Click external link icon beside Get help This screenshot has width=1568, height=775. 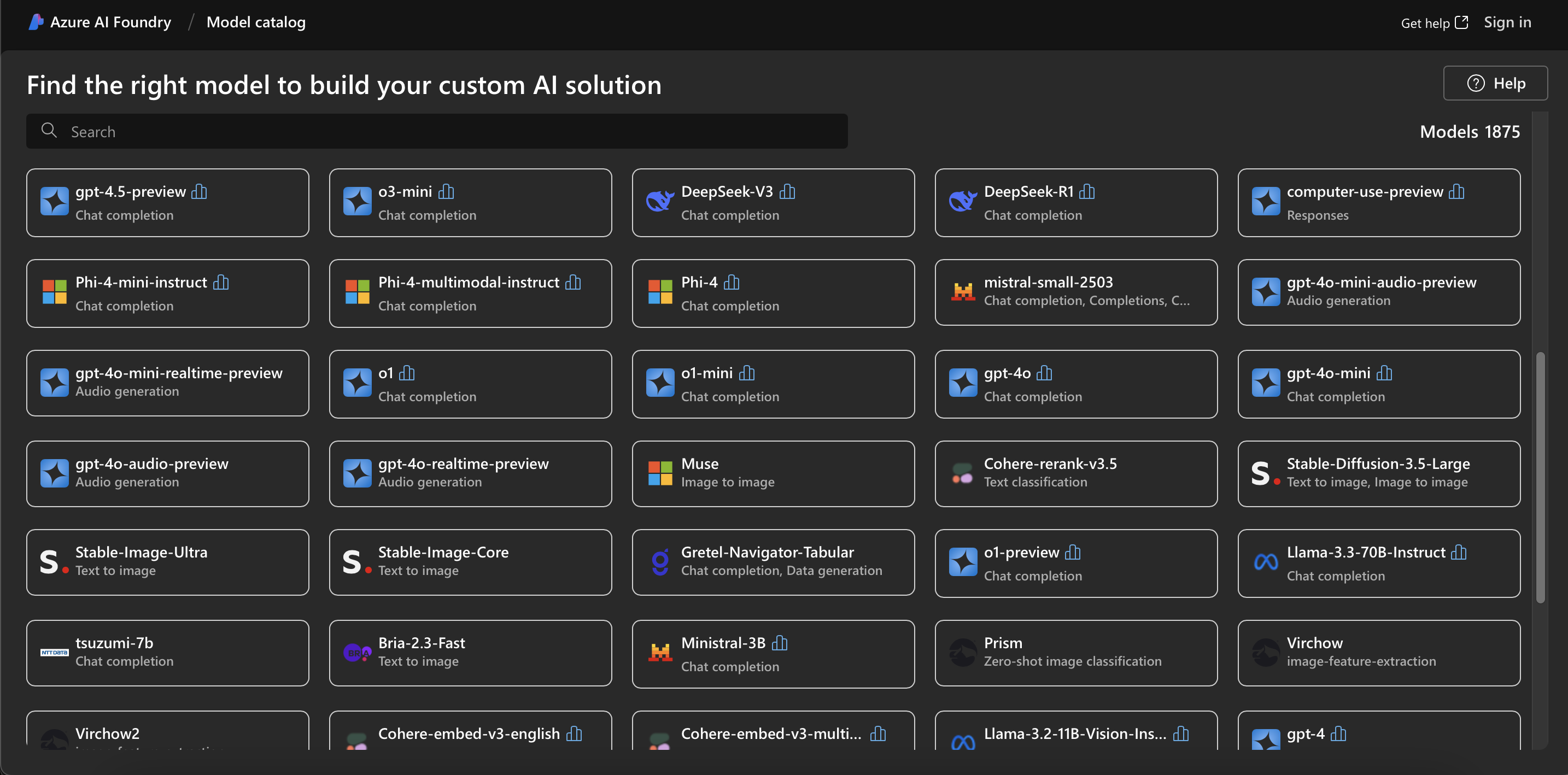1461,22
